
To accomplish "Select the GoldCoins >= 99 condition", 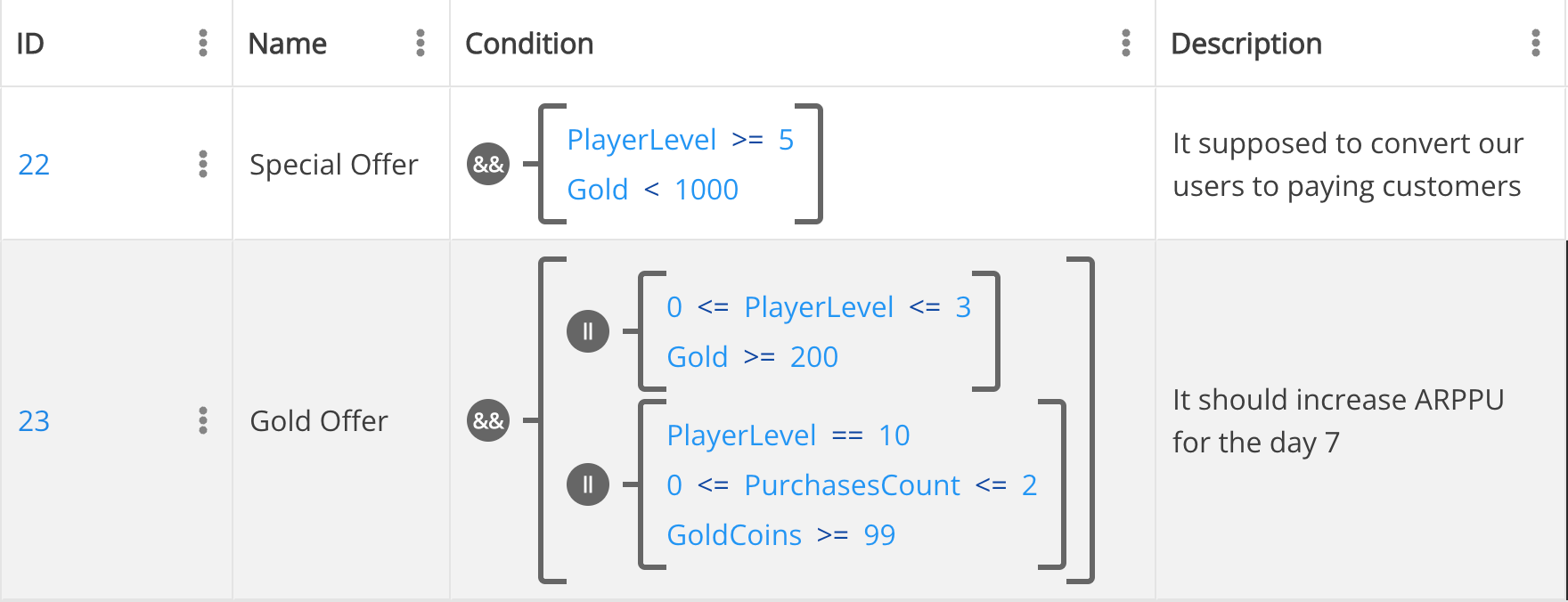I will tap(780, 535).
